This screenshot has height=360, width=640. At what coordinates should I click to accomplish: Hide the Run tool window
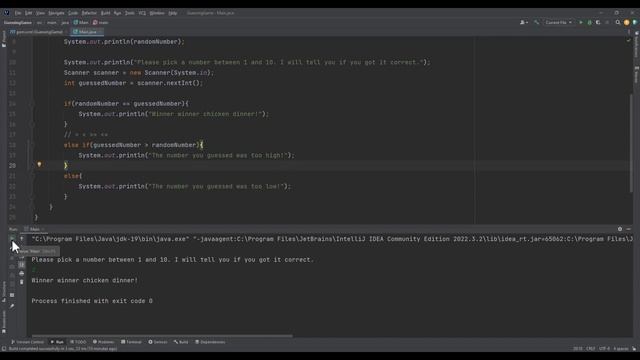coord(629,229)
